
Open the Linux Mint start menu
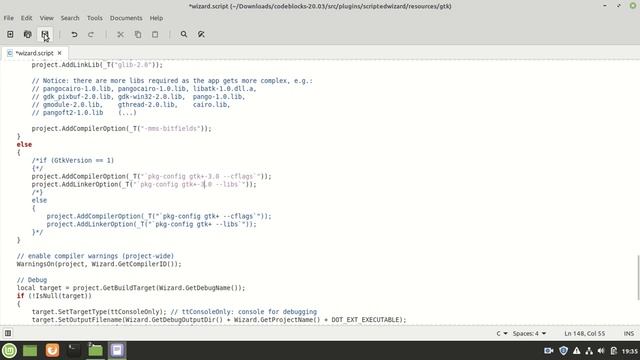9,350
